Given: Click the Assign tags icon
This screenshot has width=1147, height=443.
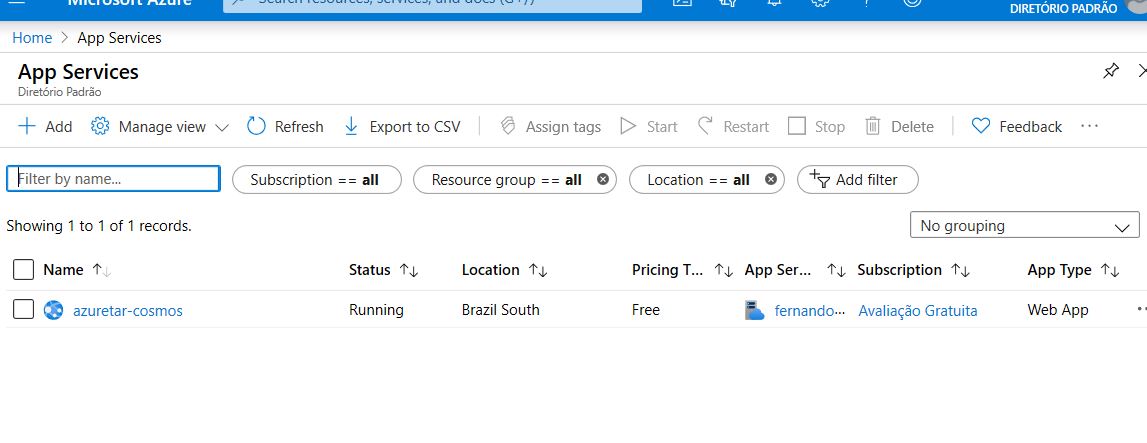Looking at the screenshot, I should (508, 126).
